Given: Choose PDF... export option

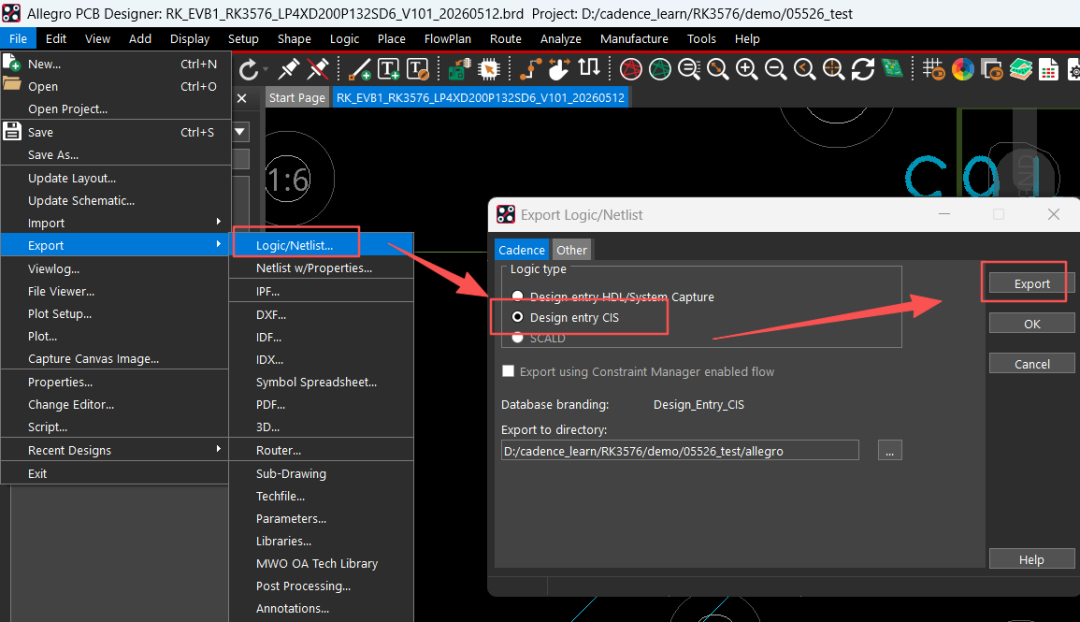Looking at the screenshot, I should click(321, 404).
